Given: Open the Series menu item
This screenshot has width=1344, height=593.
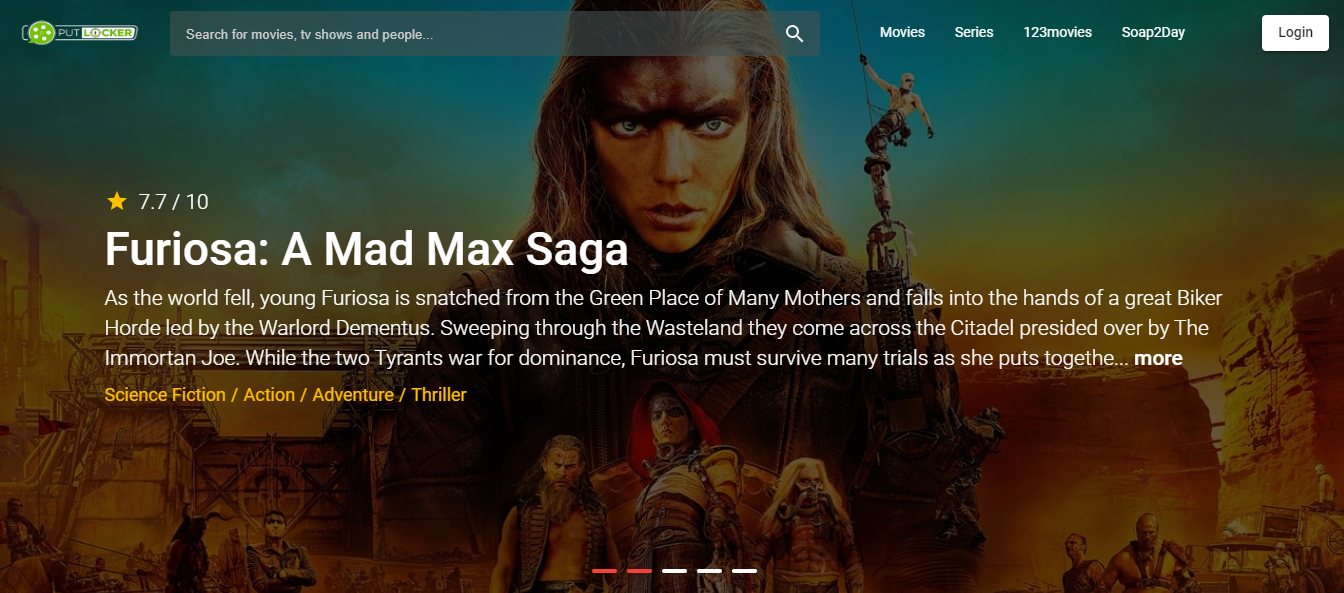Looking at the screenshot, I should pyautogui.click(x=974, y=32).
